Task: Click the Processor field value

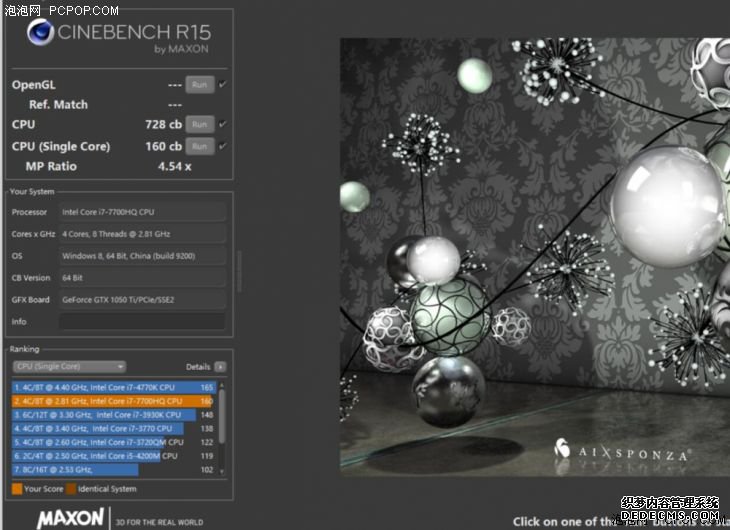Action: [142, 212]
